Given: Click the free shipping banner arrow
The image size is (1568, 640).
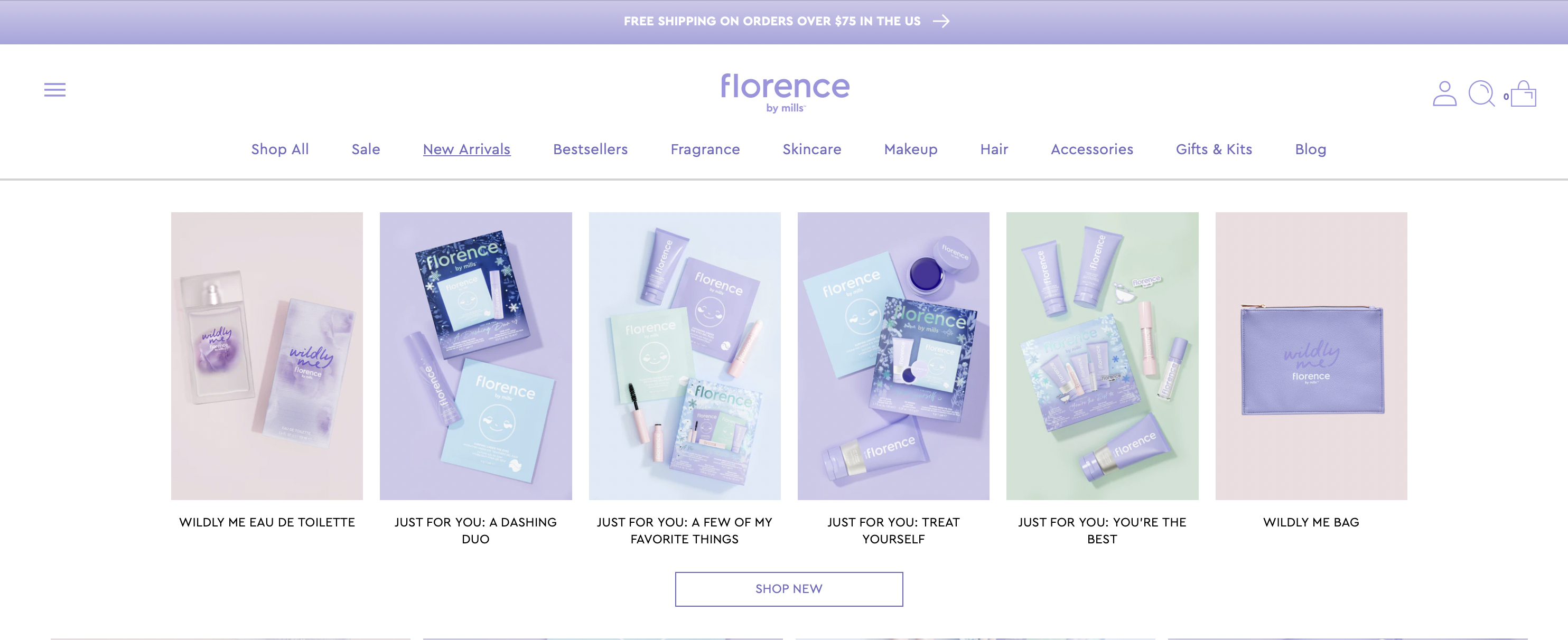Looking at the screenshot, I should pos(941,21).
